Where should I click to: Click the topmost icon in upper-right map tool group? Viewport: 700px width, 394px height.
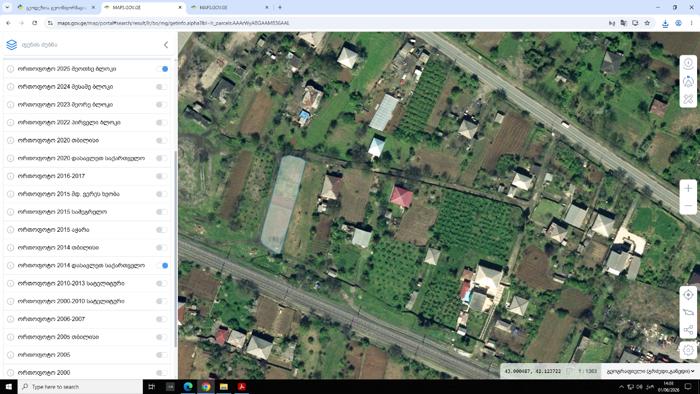(x=688, y=64)
